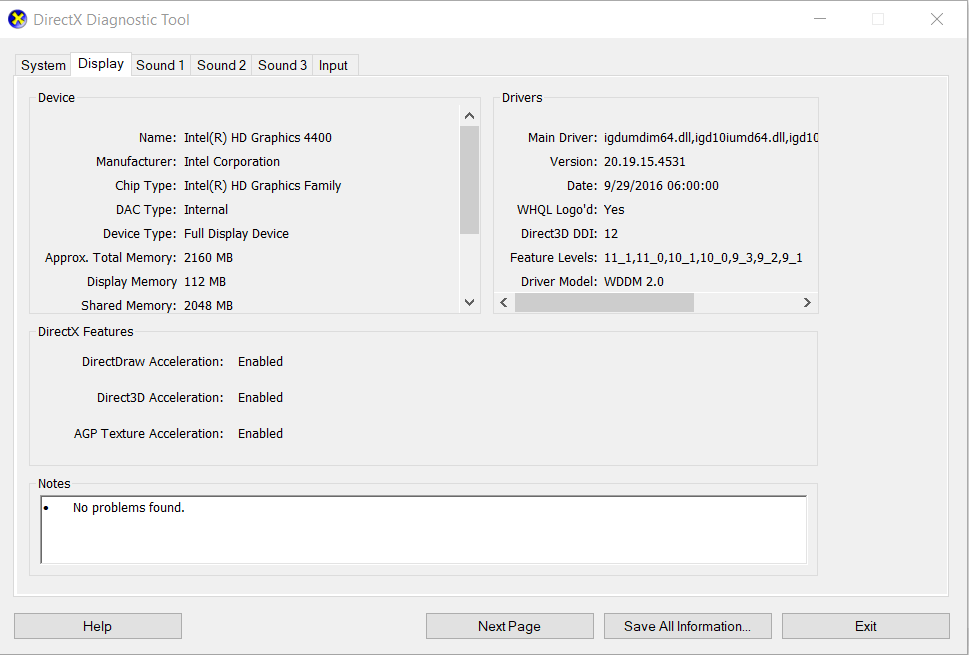Click the Main Driver file names text

point(711,138)
